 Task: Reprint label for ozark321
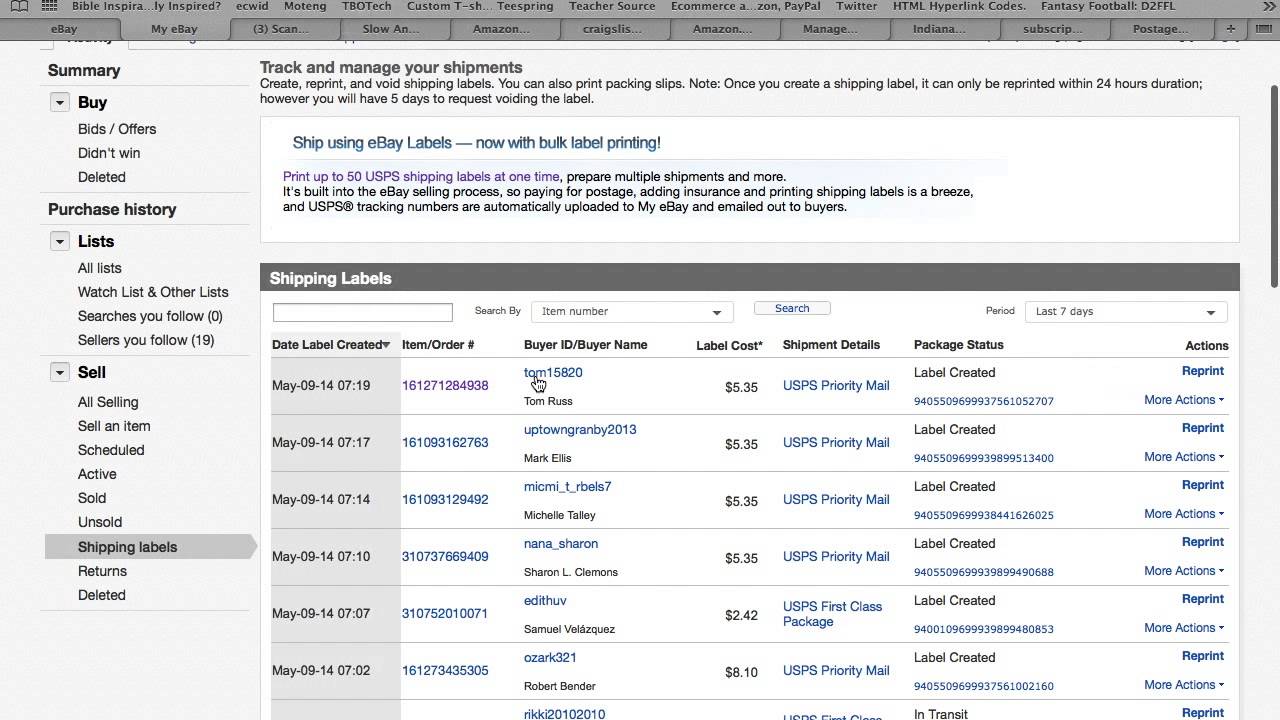[1203, 656]
